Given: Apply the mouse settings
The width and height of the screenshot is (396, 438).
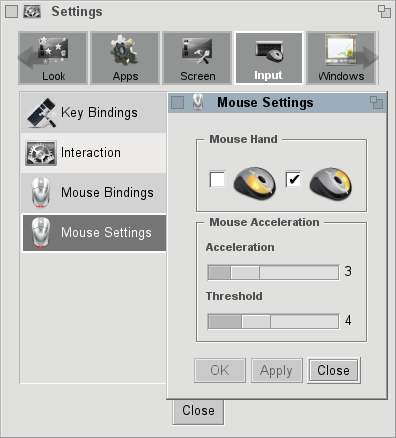Looking at the screenshot, I should pos(277,370).
